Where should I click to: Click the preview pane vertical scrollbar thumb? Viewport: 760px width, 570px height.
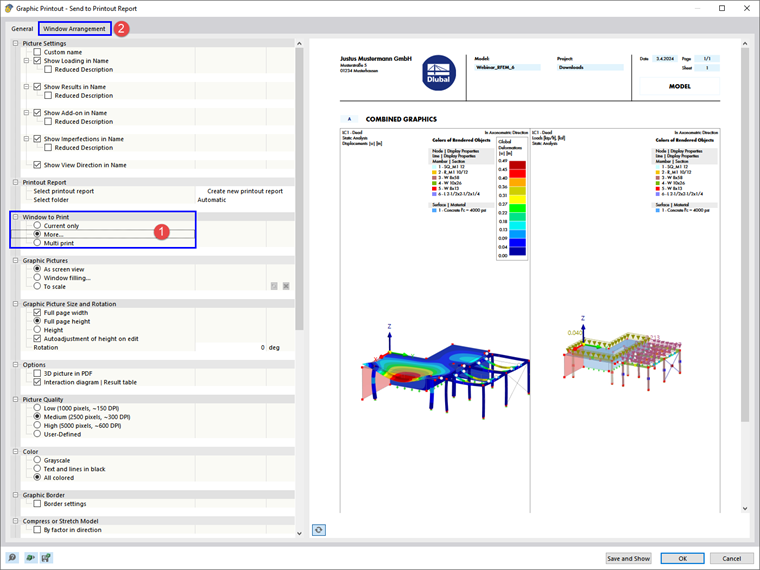pos(745,235)
